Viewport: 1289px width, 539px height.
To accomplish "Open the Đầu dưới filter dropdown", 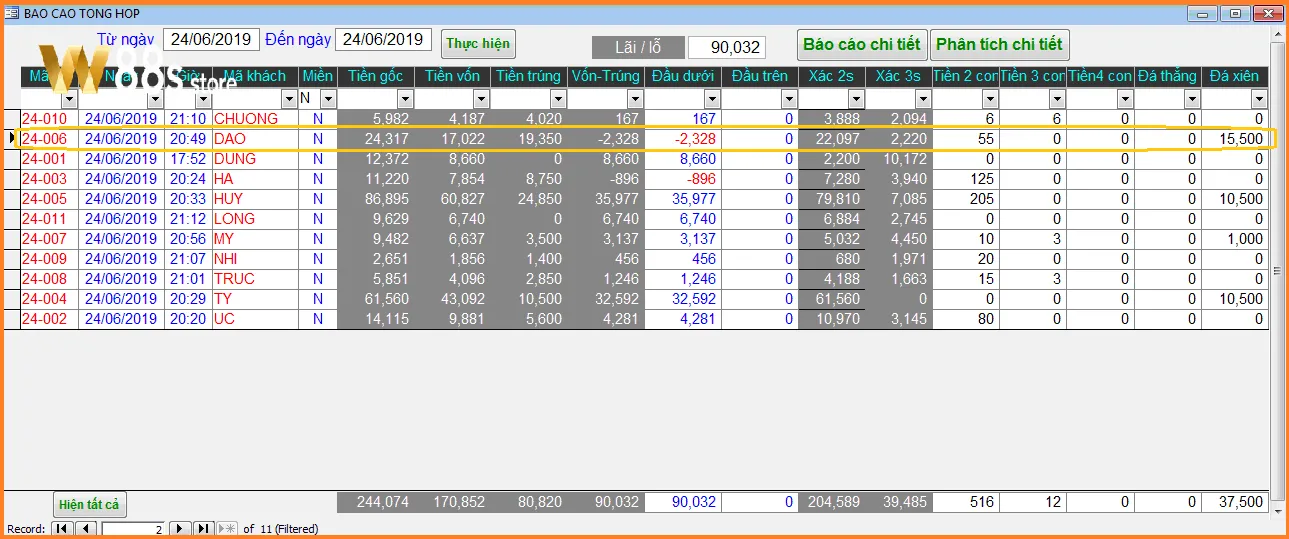I will (711, 99).
